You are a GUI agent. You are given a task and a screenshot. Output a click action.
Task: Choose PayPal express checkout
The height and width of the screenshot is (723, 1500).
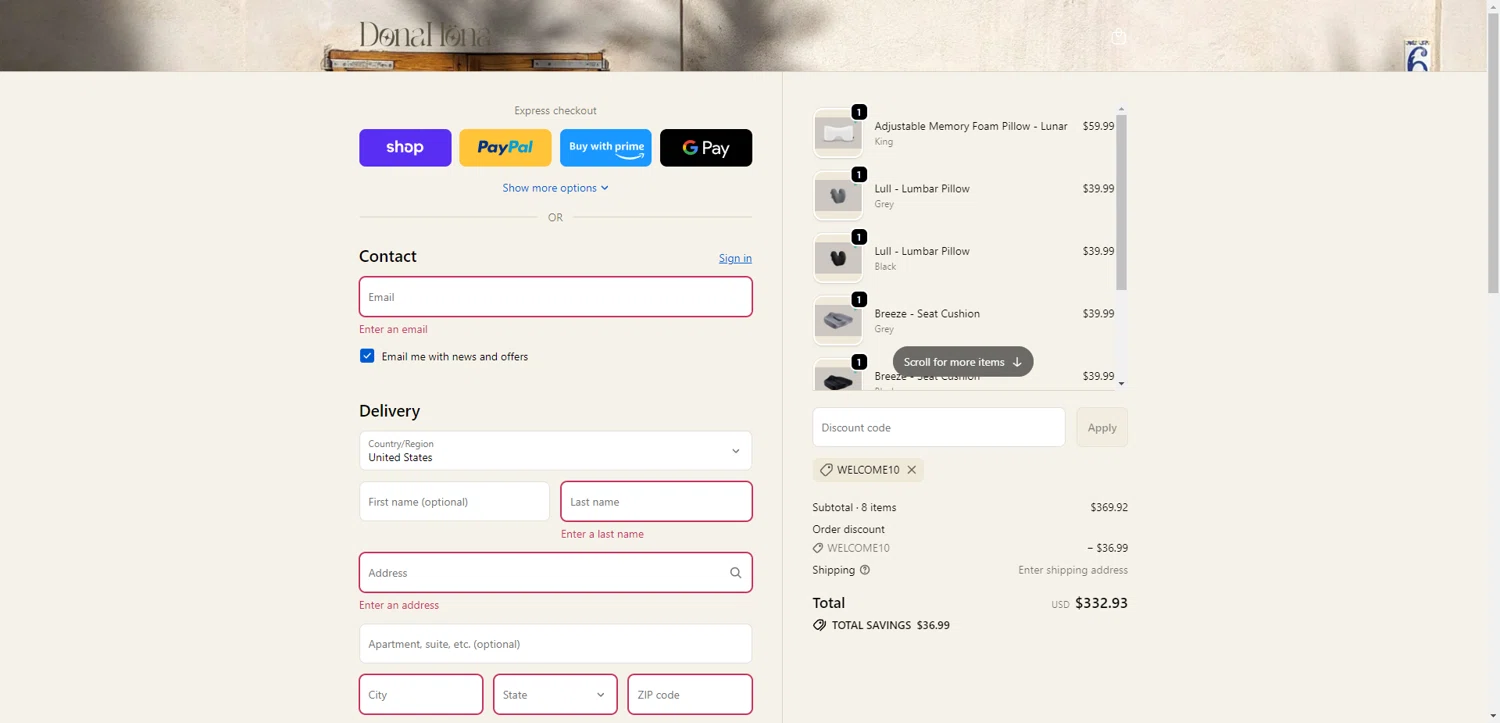tap(505, 147)
